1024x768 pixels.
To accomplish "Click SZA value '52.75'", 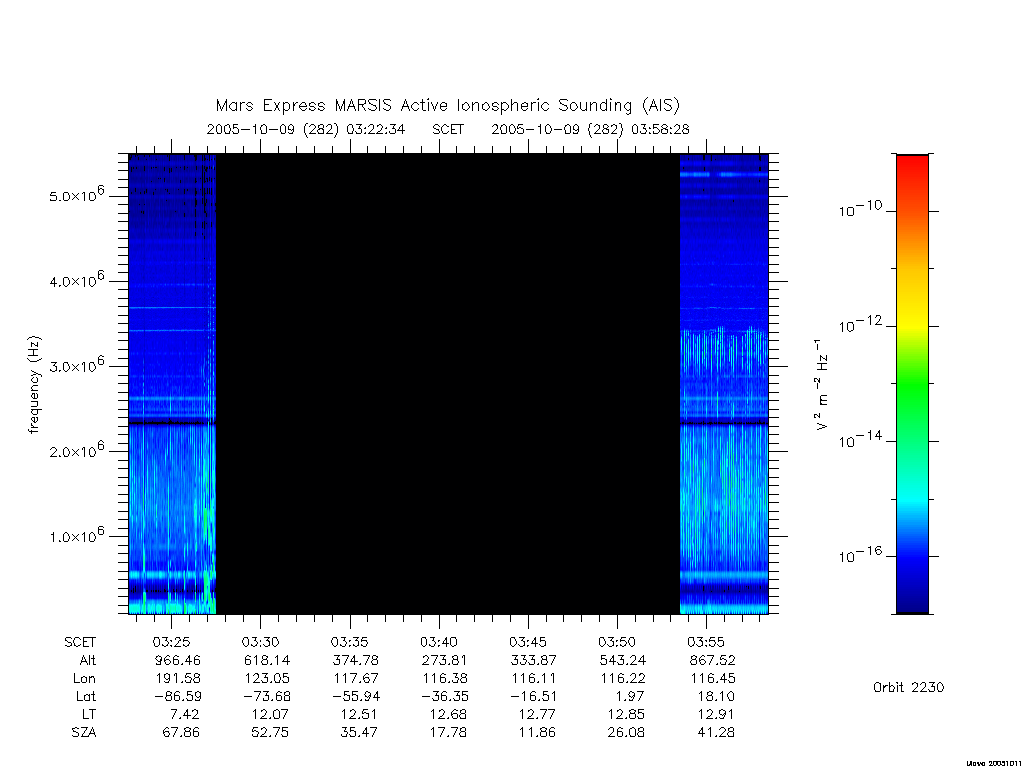I will point(270,733).
